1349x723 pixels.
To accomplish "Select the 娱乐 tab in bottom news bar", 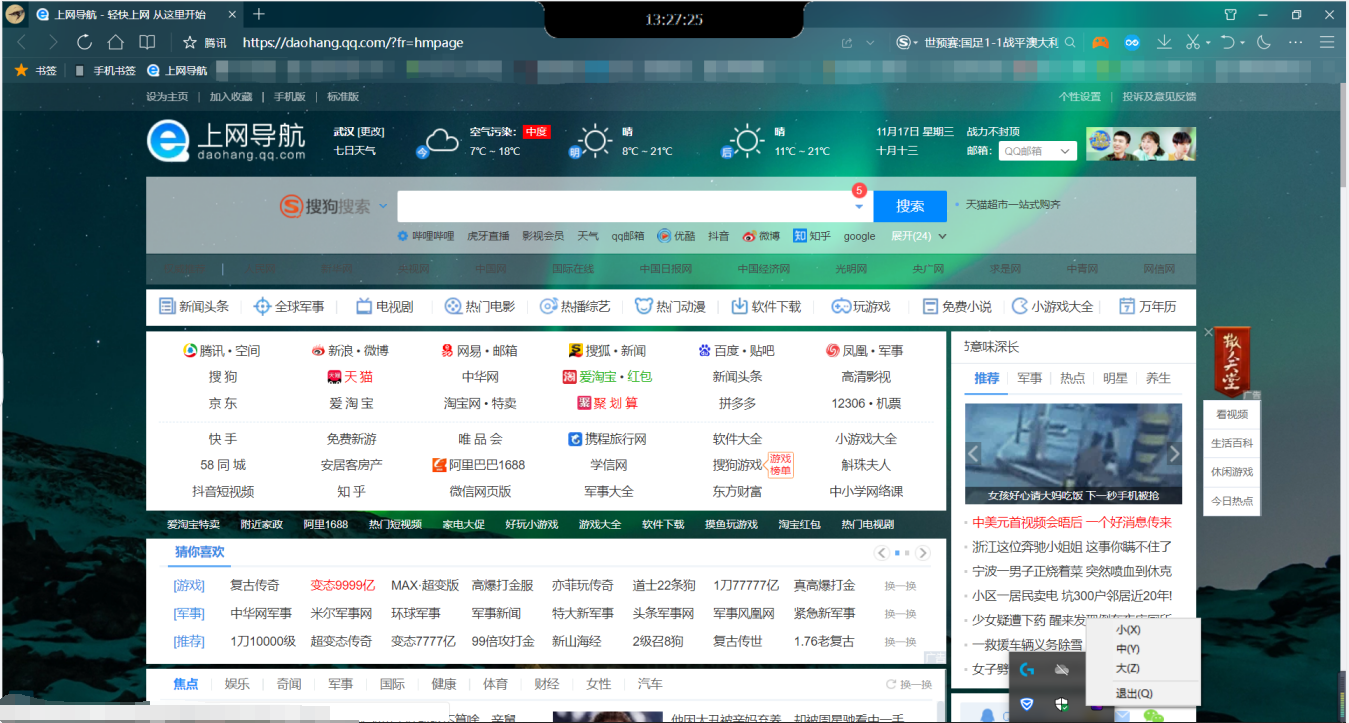I will tap(237, 684).
